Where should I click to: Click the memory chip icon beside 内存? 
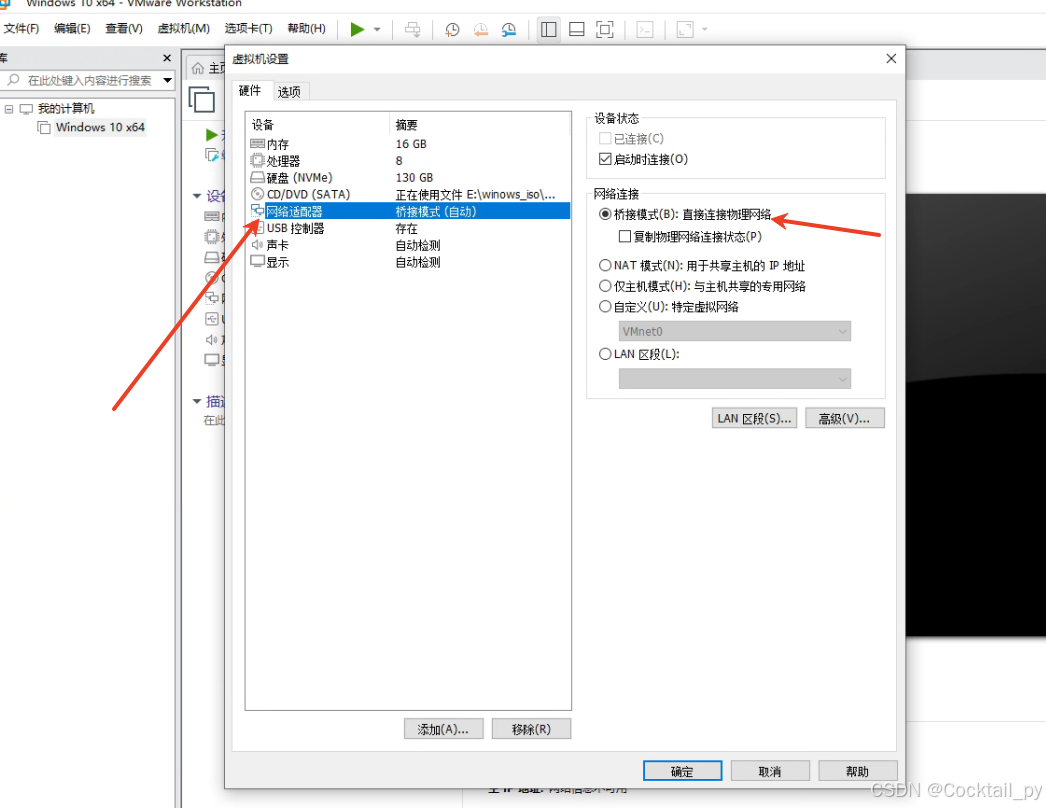[x=257, y=143]
